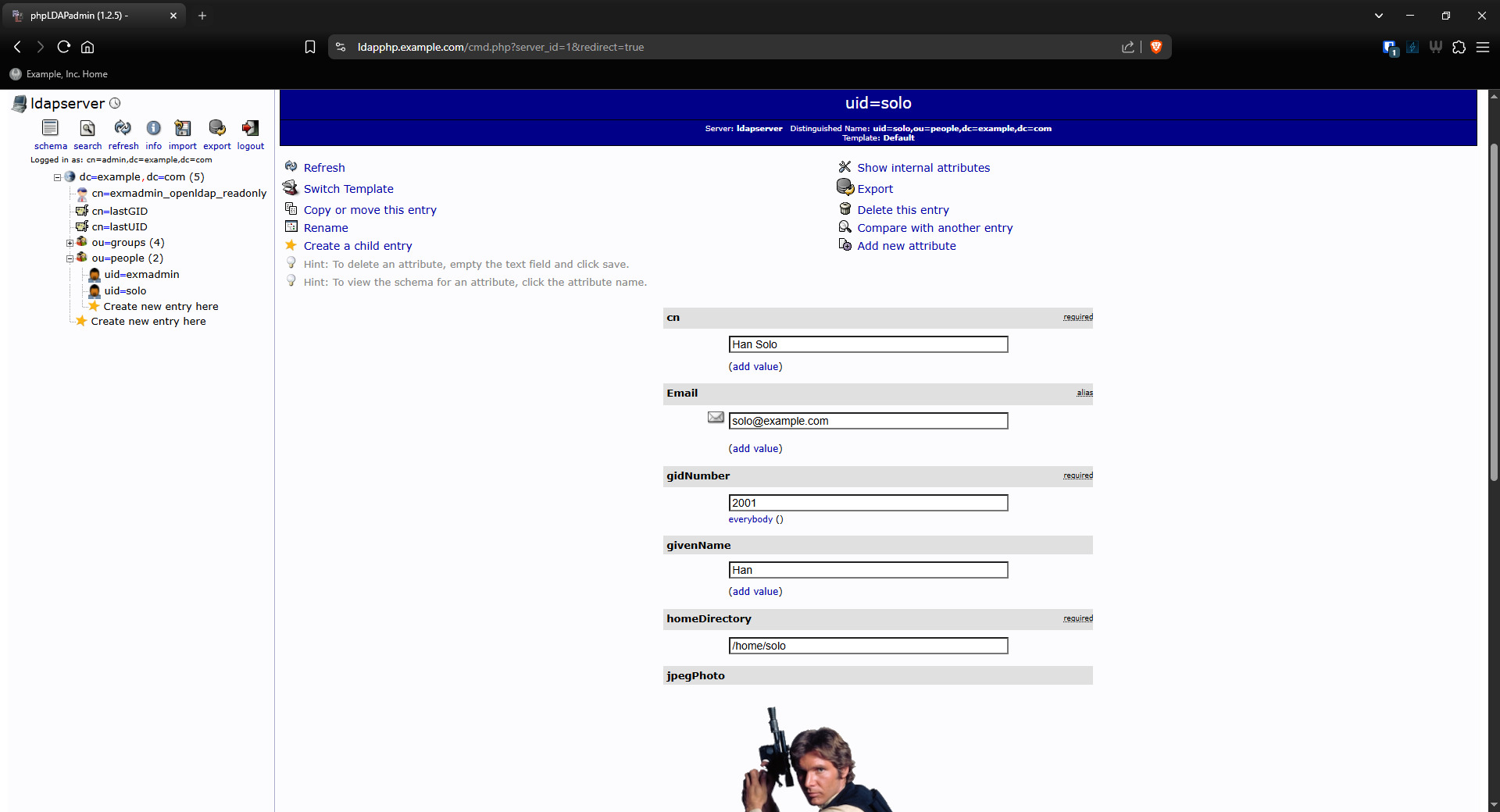Click the export icon in sidebar
This screenshot has width=1500, height=812.
click(x=217, y=128)
